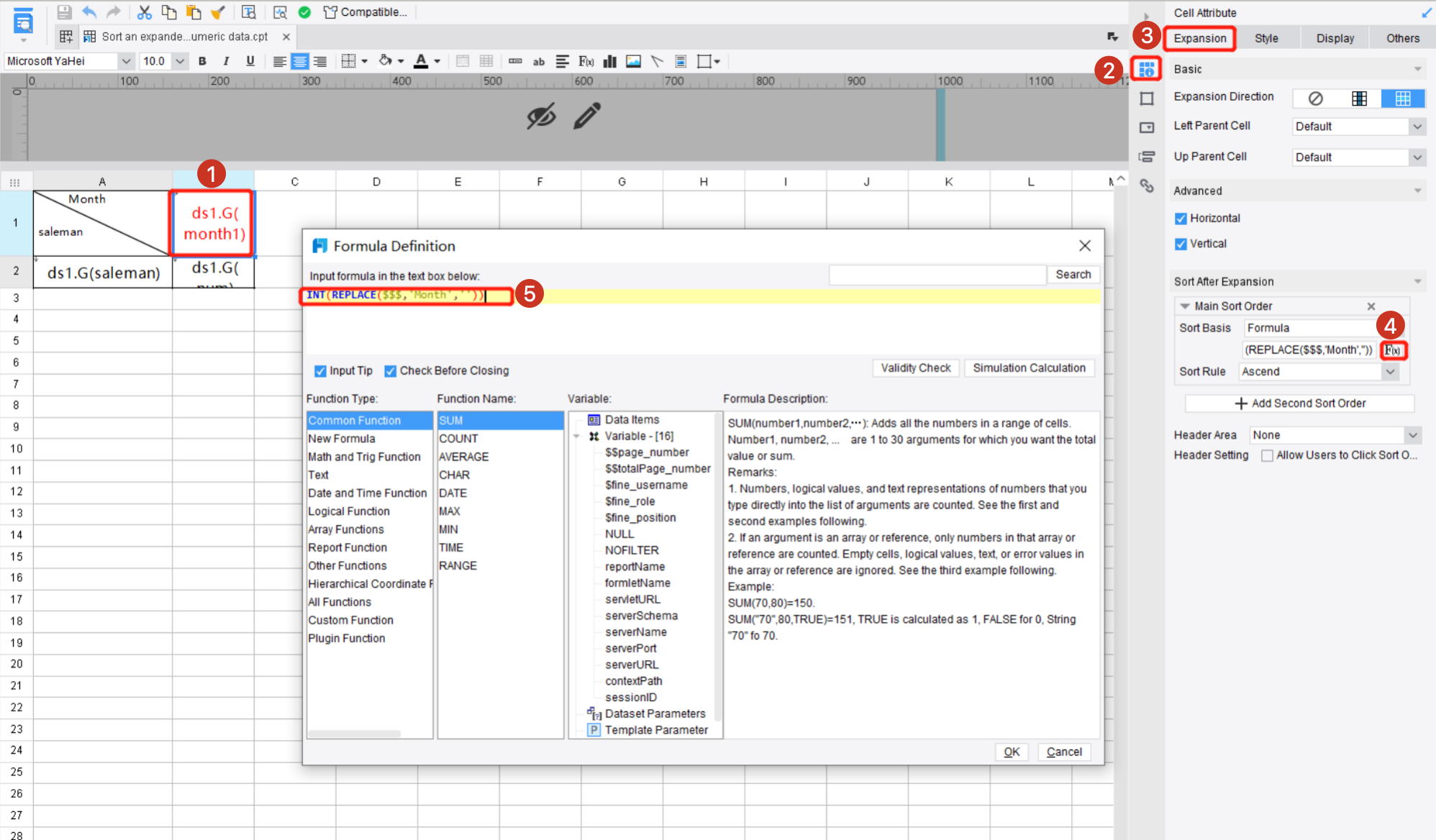Insert chart using bar chart icon
Screen dimensions: 1436x840
[610, 61]
